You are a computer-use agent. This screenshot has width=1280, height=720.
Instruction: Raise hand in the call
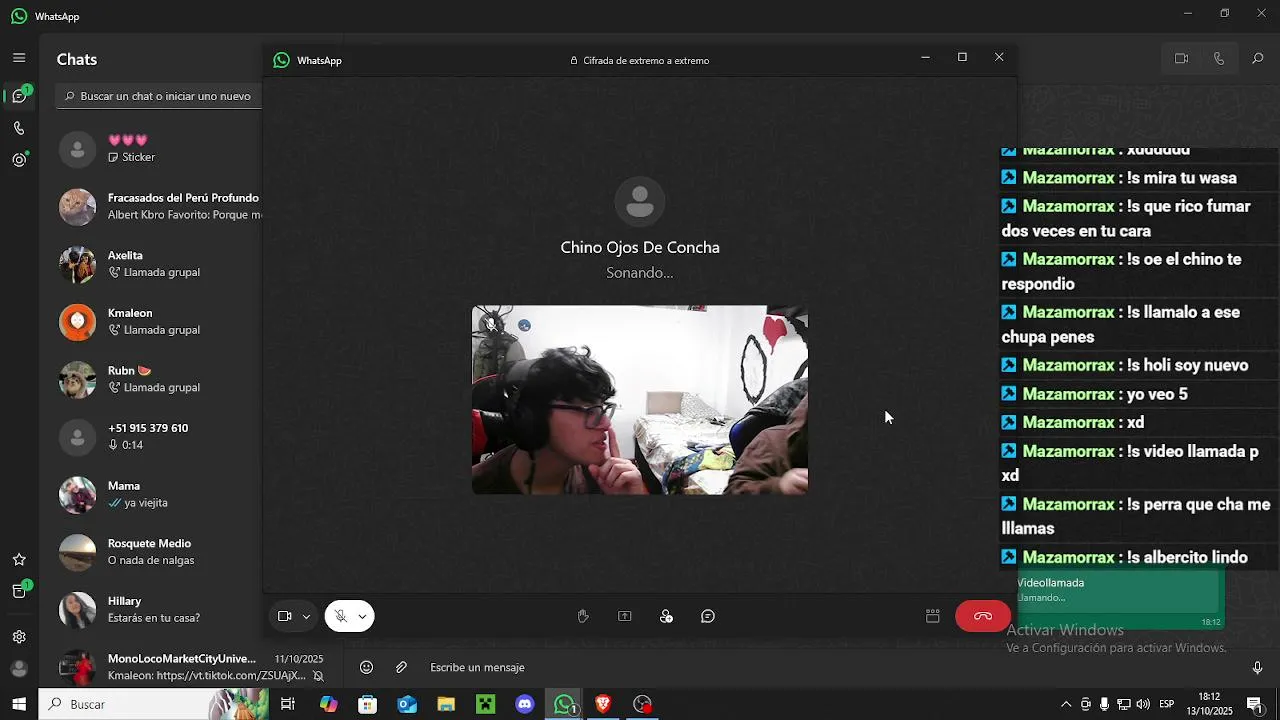coord(583,616)
